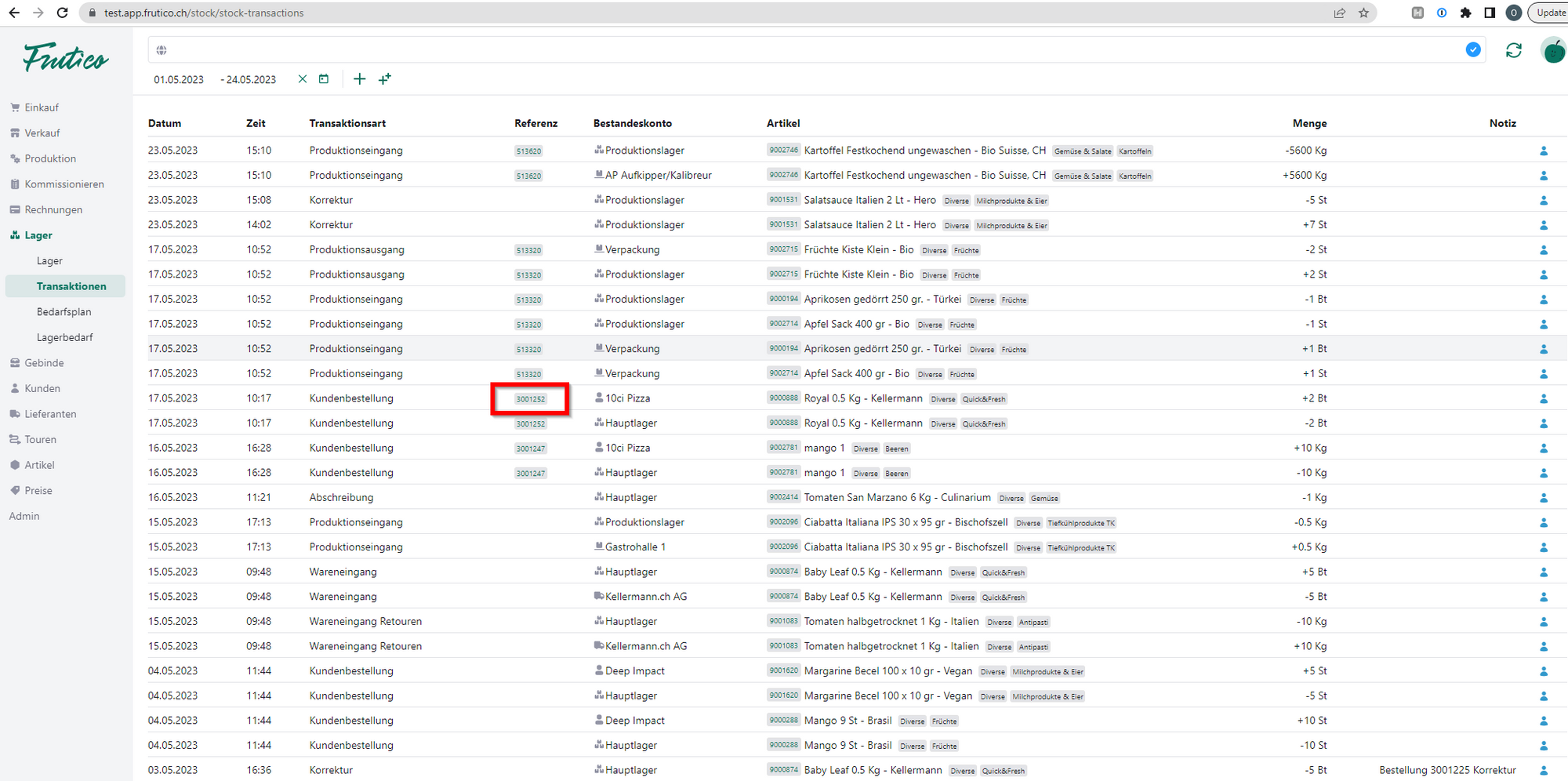Open the Produktion sidebar menu
The height and width of the screenshot is (781, 1568).
[50, 158]
